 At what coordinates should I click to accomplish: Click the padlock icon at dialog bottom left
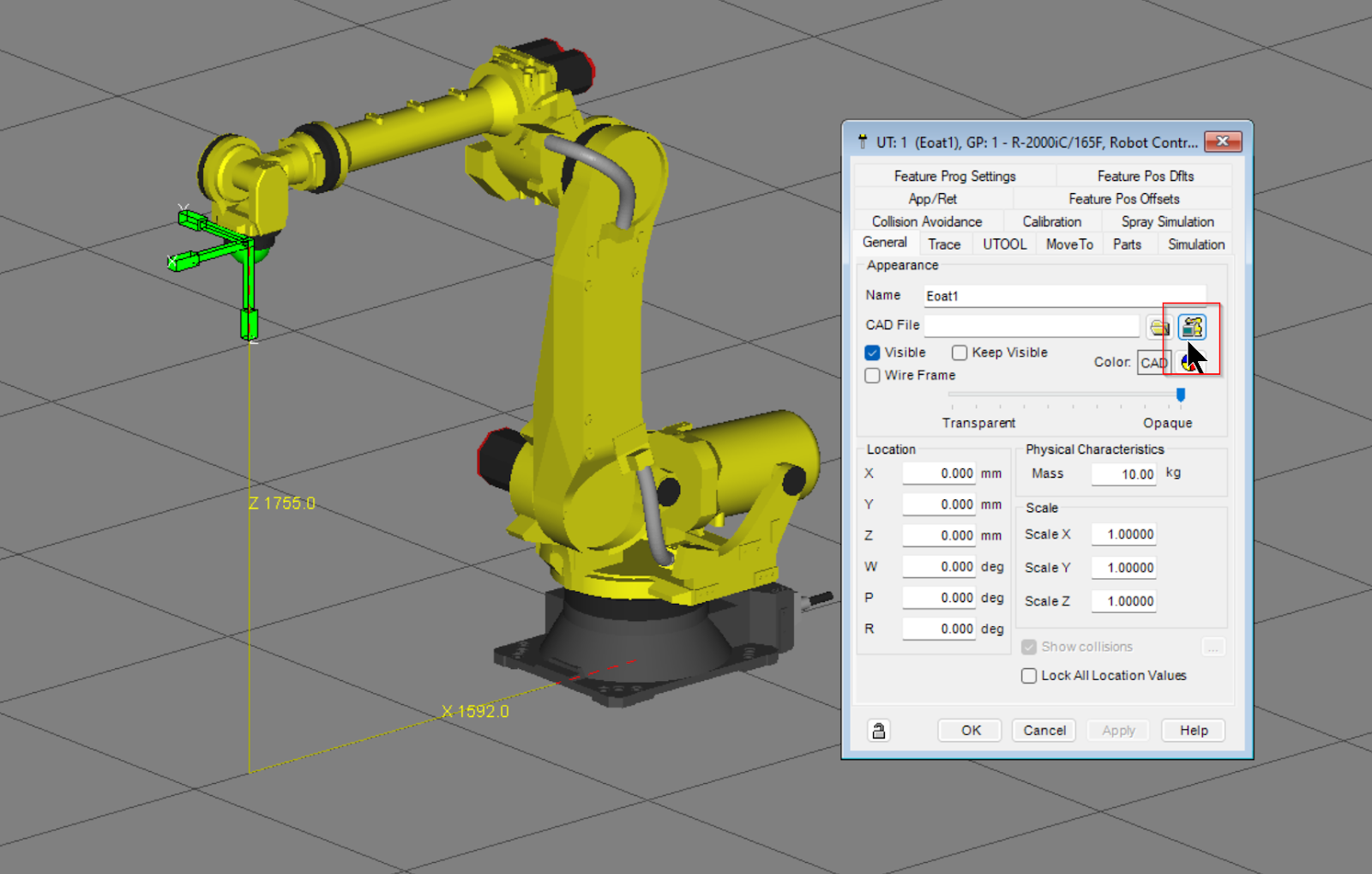tap(879, 731)
